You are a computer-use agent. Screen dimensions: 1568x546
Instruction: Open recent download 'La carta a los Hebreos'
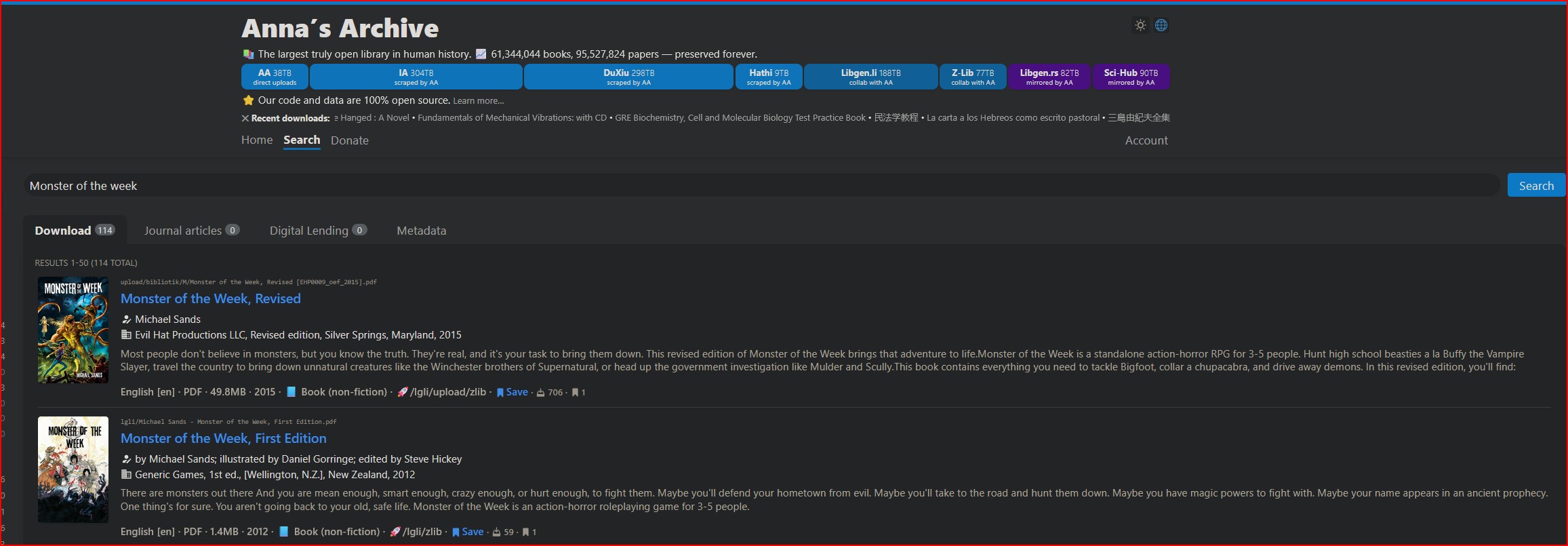[x=1013, y=118]
